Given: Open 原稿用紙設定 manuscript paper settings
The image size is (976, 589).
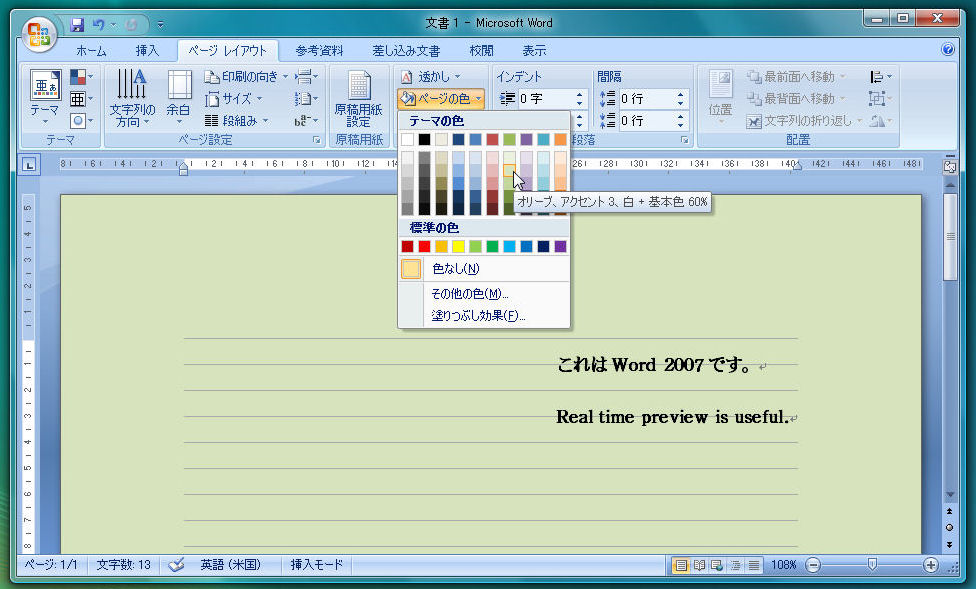Looking at the screenshot, I should pos(359,98).
